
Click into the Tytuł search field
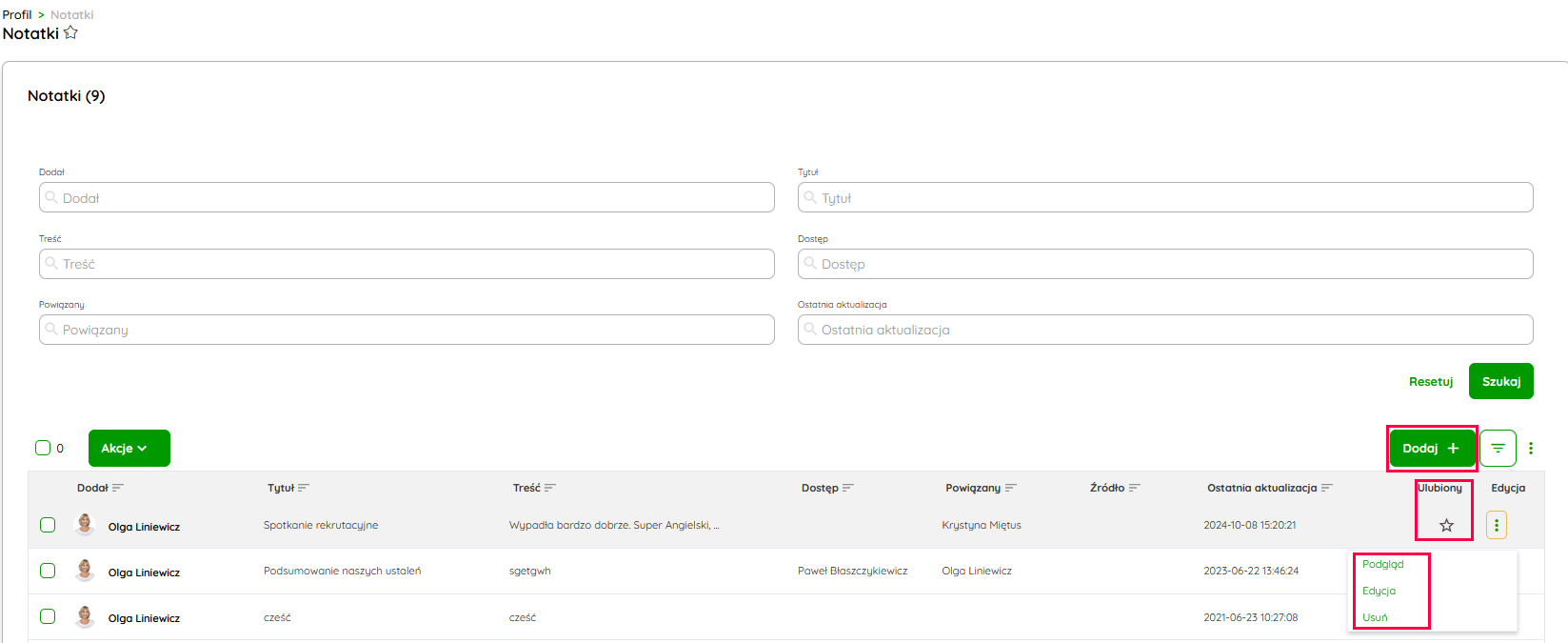tap(1165, 198)
